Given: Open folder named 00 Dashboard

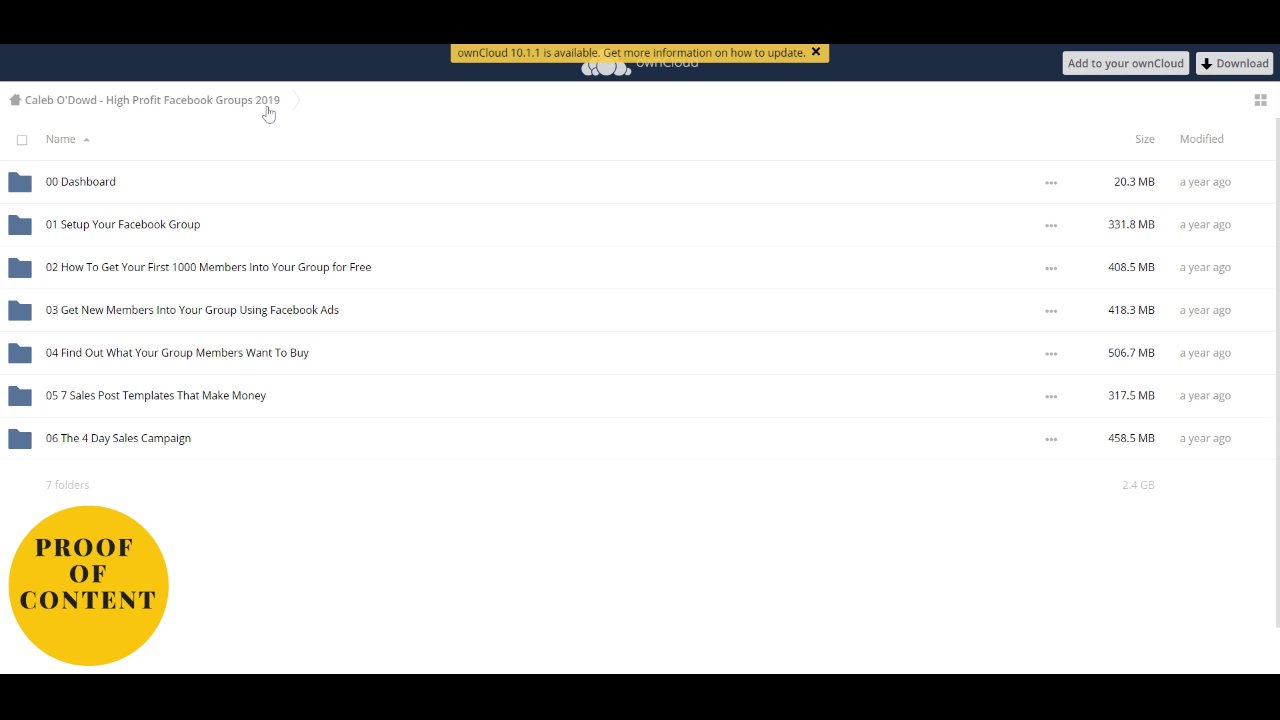Looking at the screenshot, I should [x=81, y=182].
